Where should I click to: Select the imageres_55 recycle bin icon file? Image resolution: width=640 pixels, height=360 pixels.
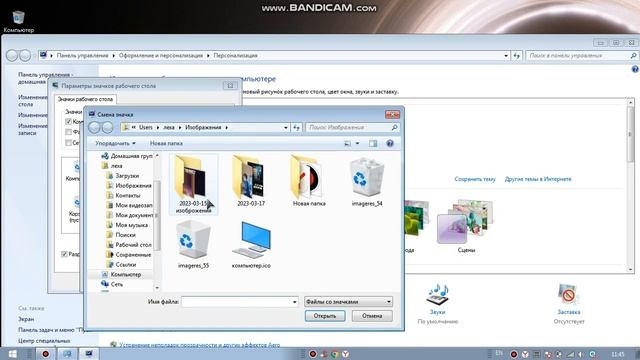(x=193, y=244)
